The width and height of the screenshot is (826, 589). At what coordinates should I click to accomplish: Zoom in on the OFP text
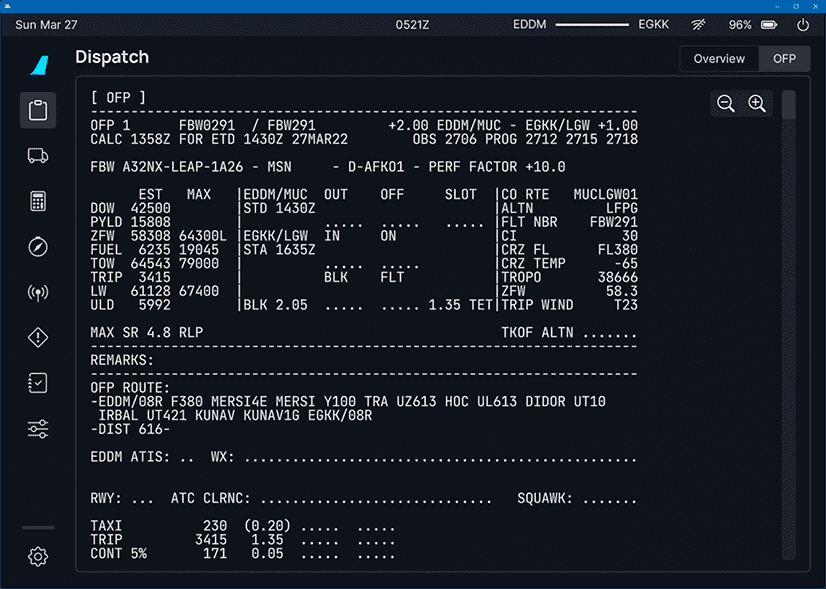point(757,103)
